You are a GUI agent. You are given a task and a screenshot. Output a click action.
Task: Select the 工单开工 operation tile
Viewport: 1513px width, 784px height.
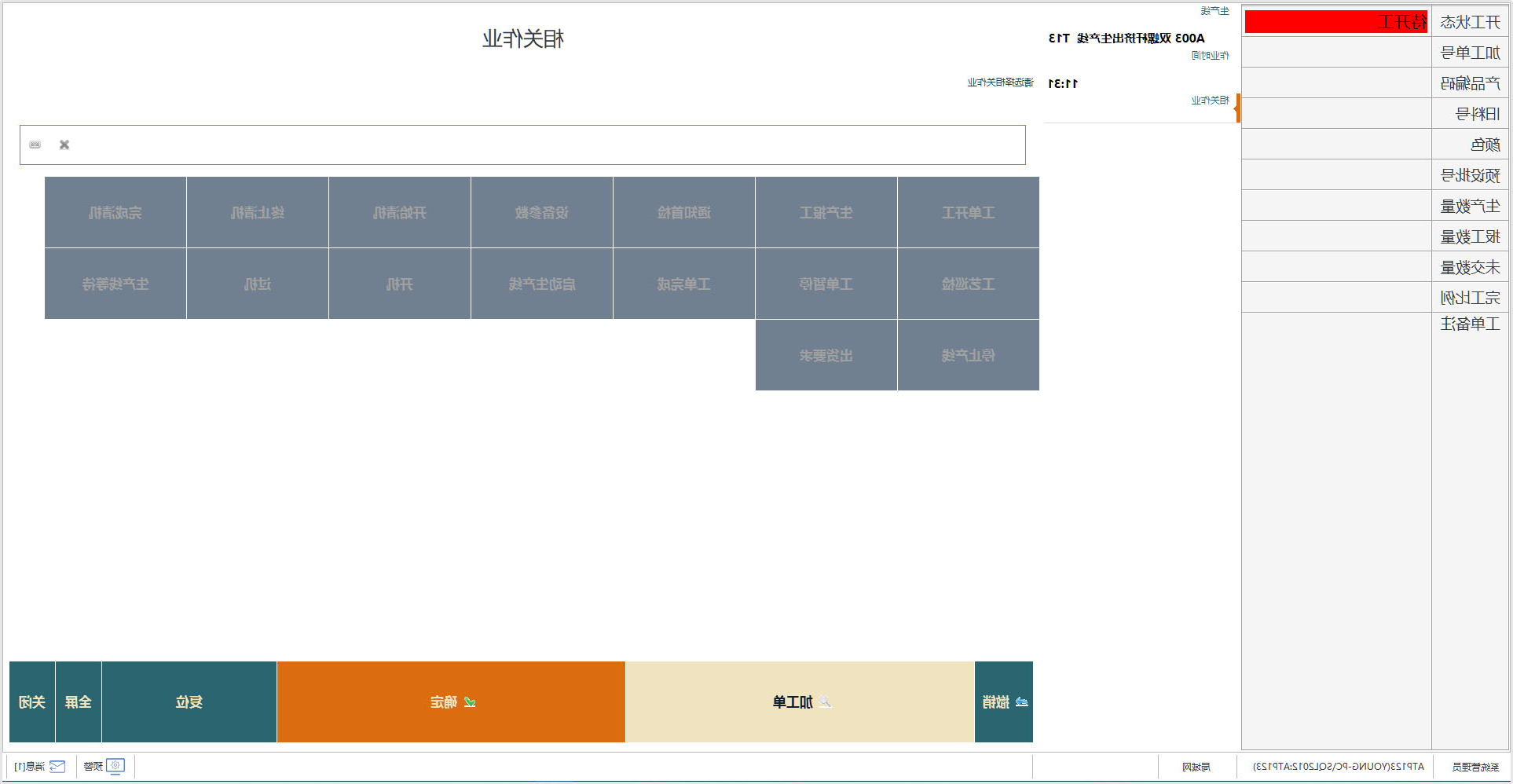coord(968,212)
